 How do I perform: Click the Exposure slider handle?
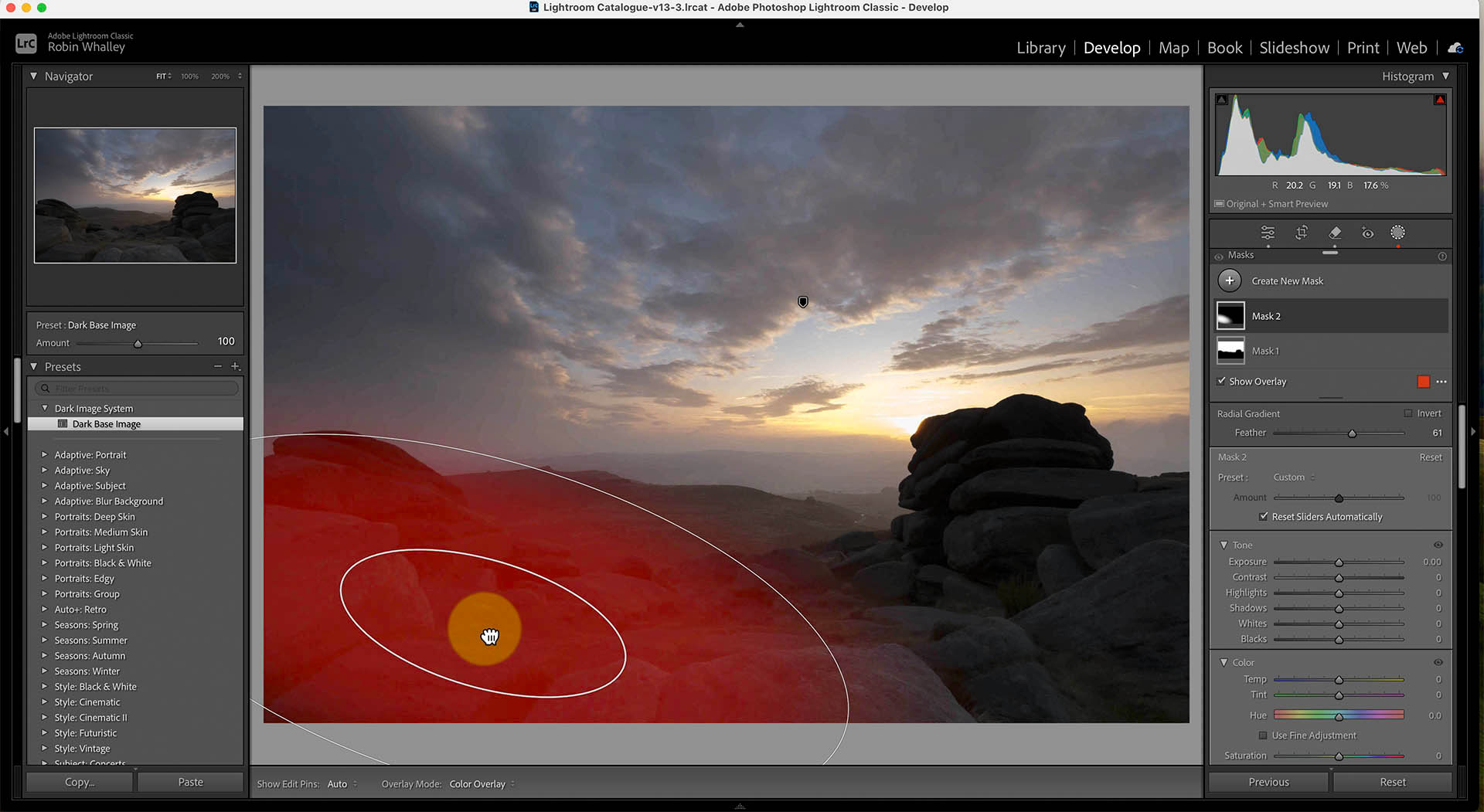[1339, 562]
